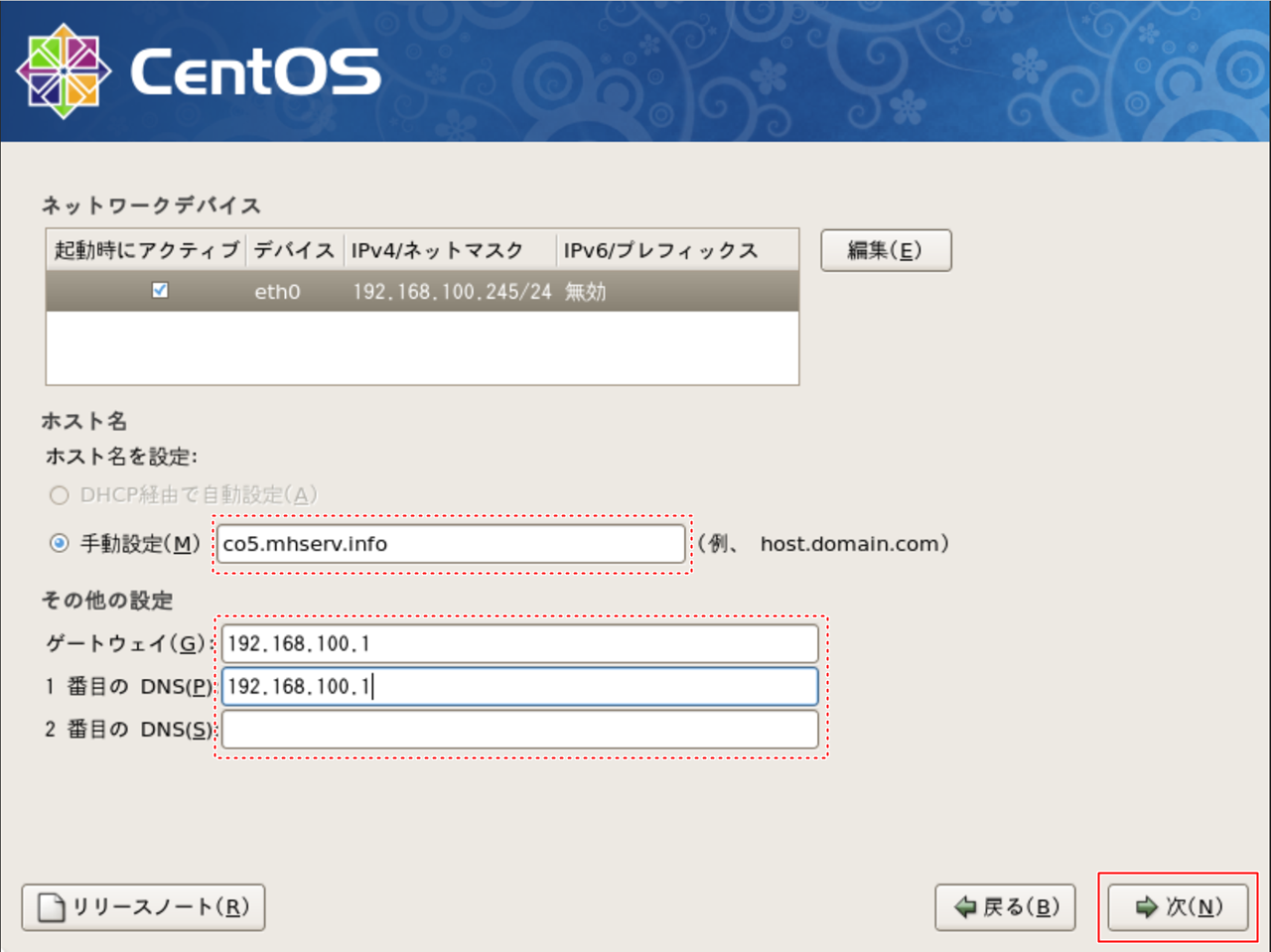
Task: Focus the 1番目のDNS(P) input field
Action: 519,687
